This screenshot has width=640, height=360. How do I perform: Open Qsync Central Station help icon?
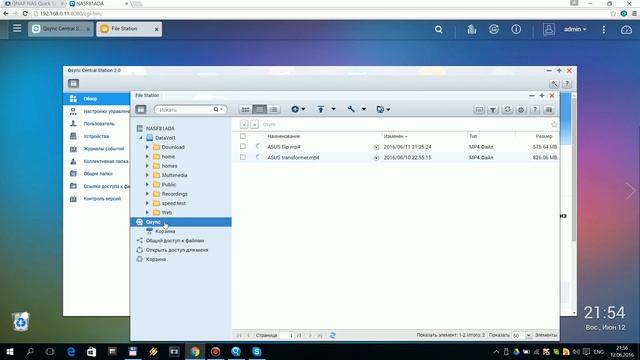coord(567,84)
